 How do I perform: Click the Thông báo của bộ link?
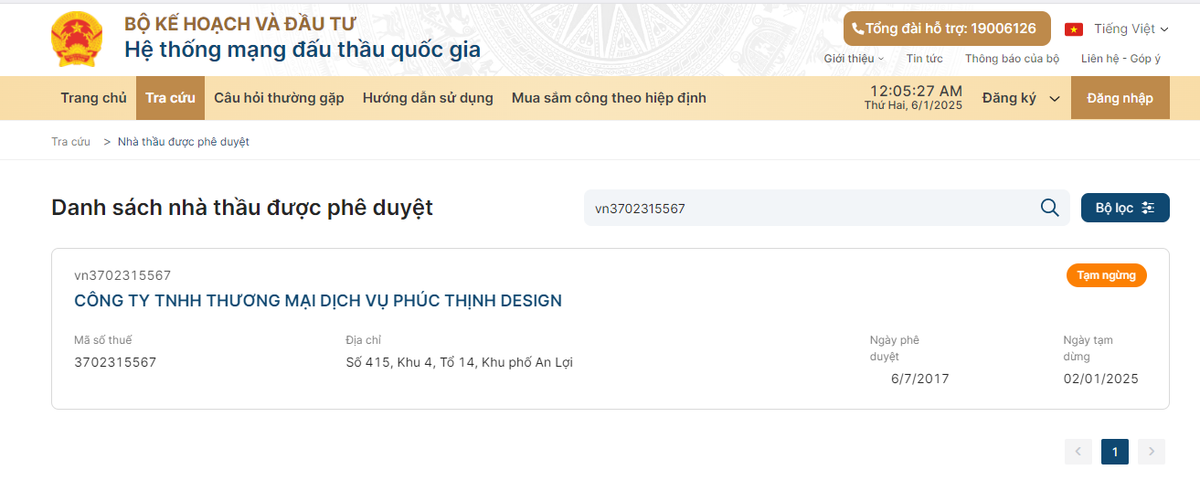pos(1012,59)
